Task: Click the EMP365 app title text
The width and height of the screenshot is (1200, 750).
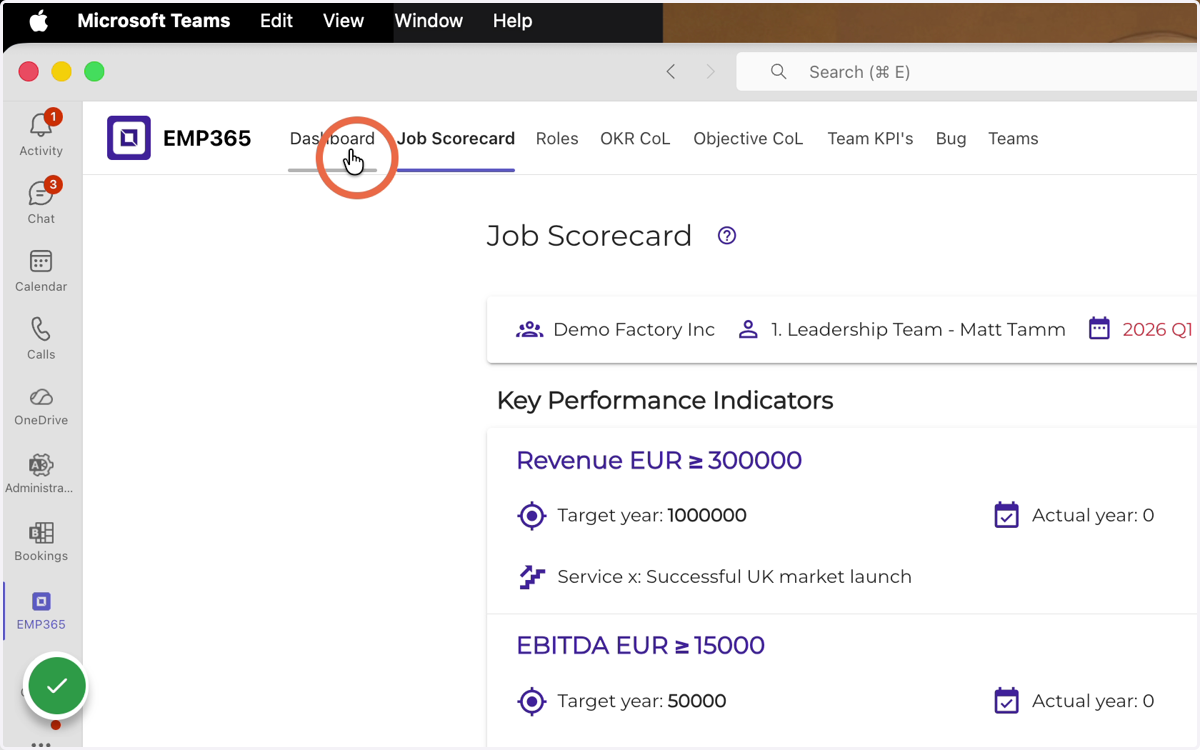Action: 207,139
